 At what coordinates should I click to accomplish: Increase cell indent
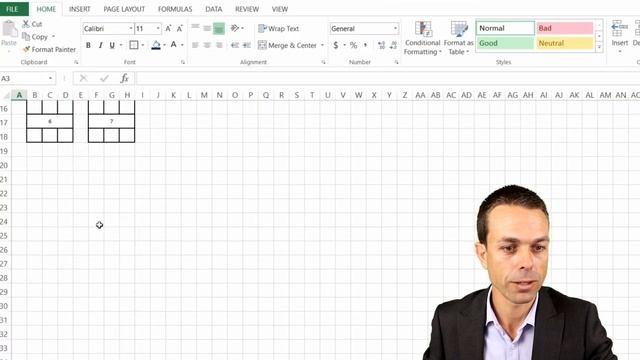pyautogui.click(x=247, y=45)
